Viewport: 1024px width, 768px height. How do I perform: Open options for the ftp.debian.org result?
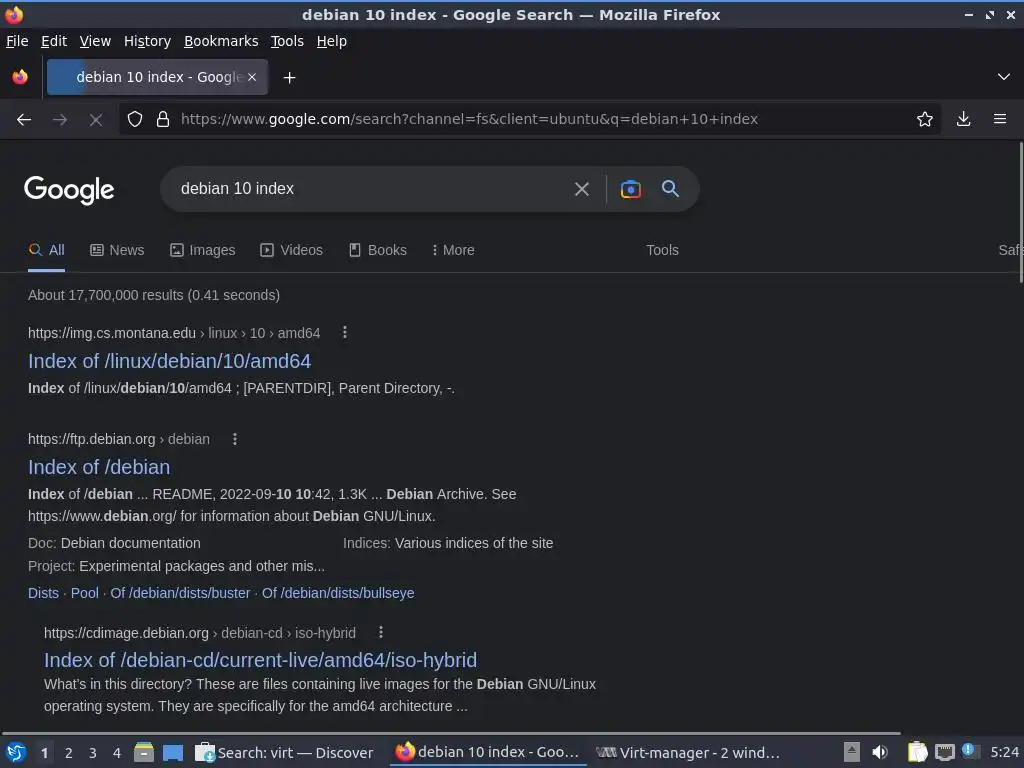tap(235, 439)
